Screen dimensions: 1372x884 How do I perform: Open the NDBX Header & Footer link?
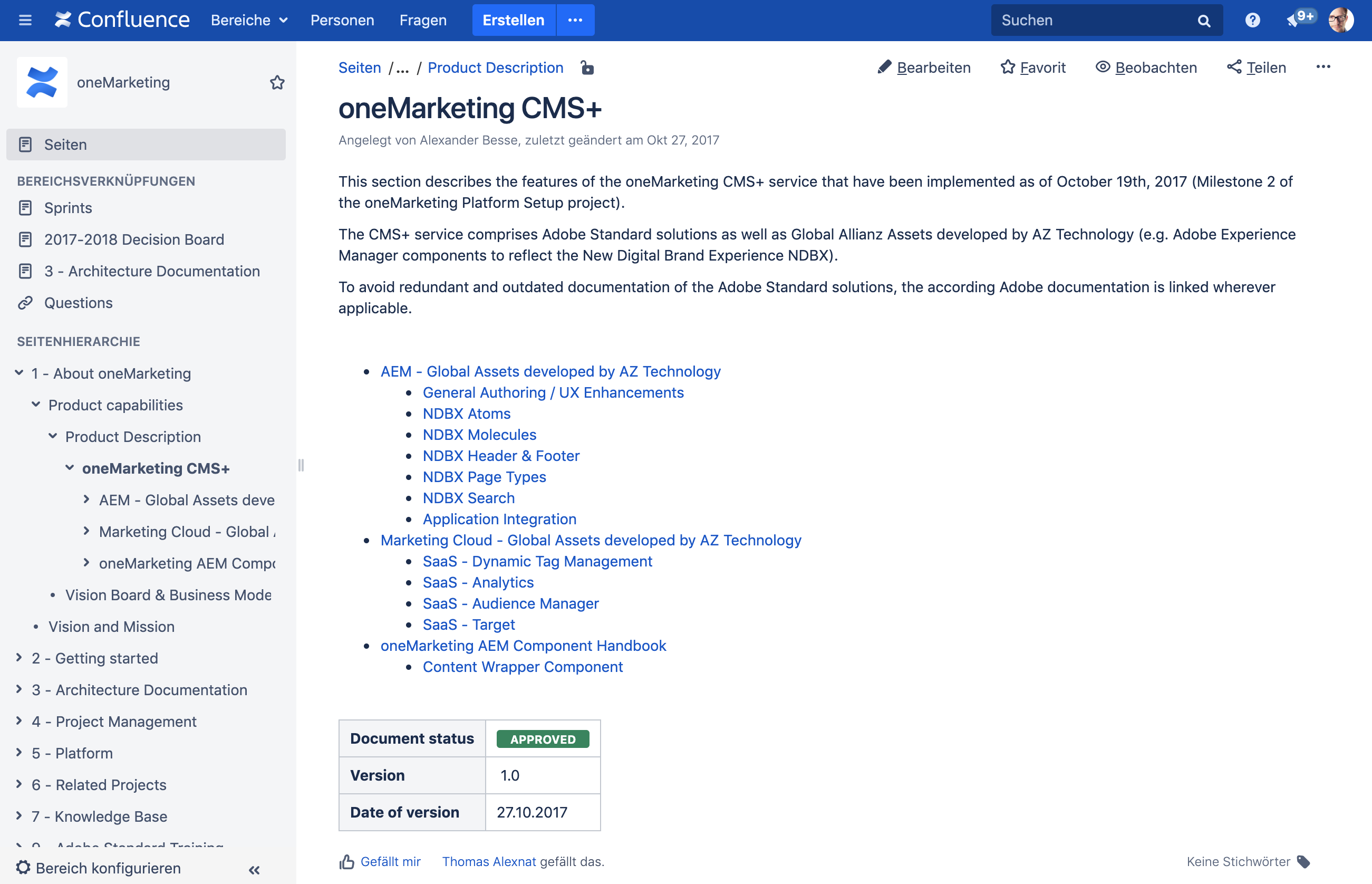pos(501,455)
